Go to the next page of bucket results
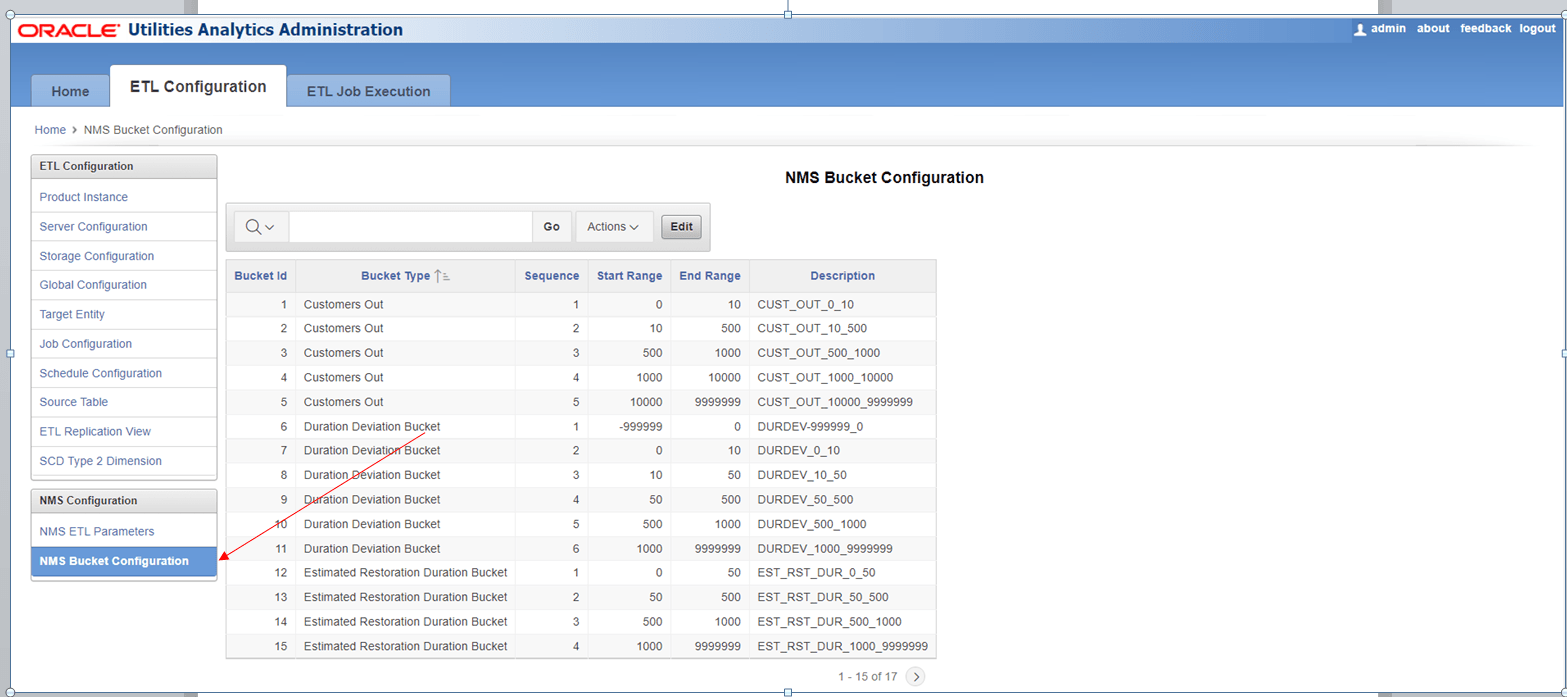 916,676
